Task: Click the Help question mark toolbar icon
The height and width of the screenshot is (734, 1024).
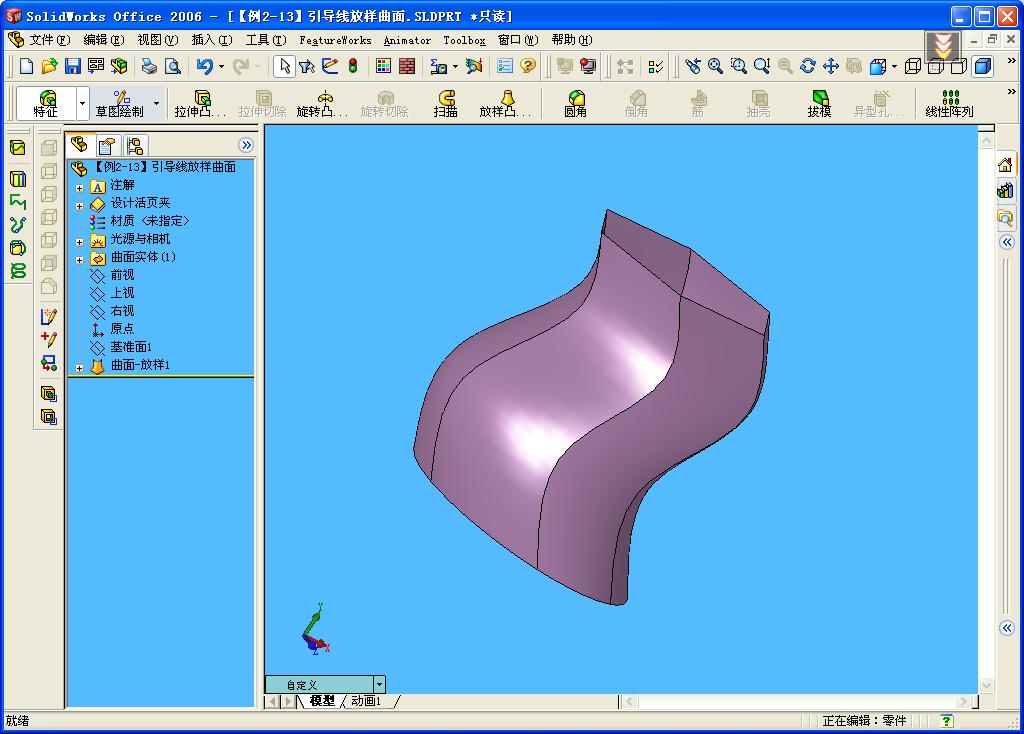Action: coord(528,66)
